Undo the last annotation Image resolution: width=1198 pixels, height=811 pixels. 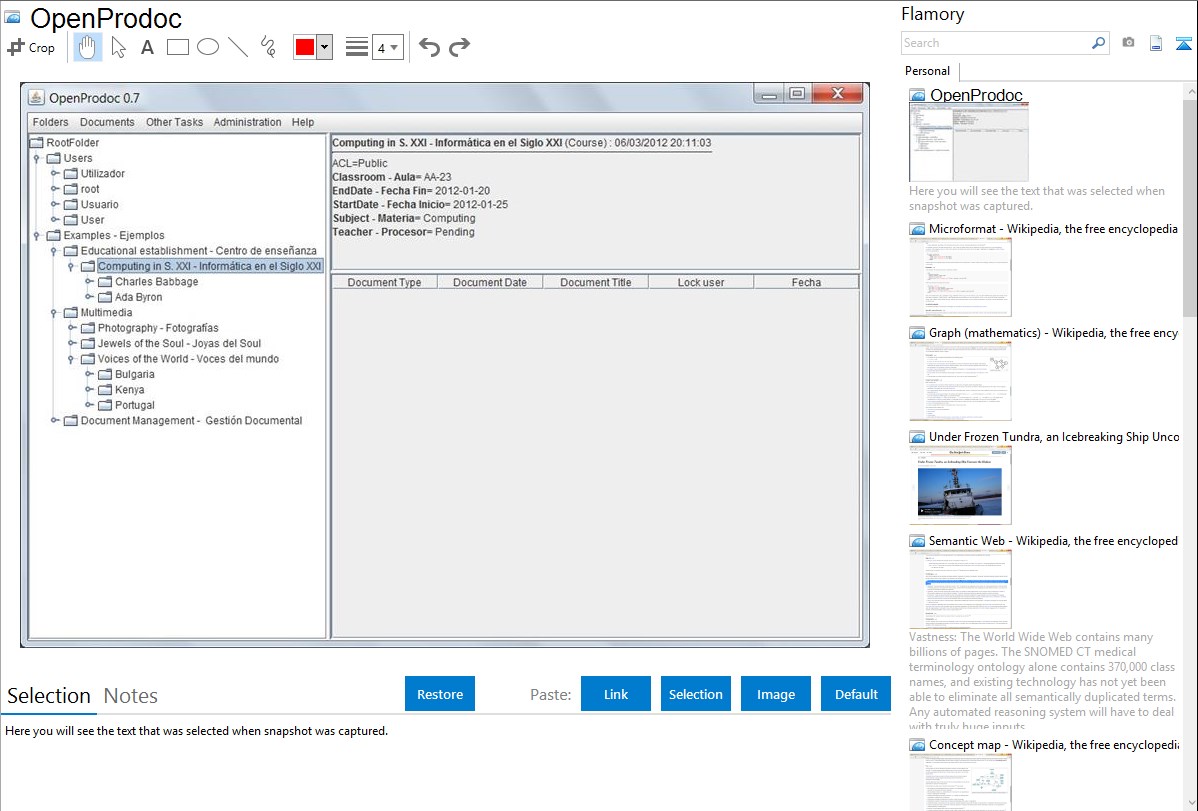[x=429, y=47]
